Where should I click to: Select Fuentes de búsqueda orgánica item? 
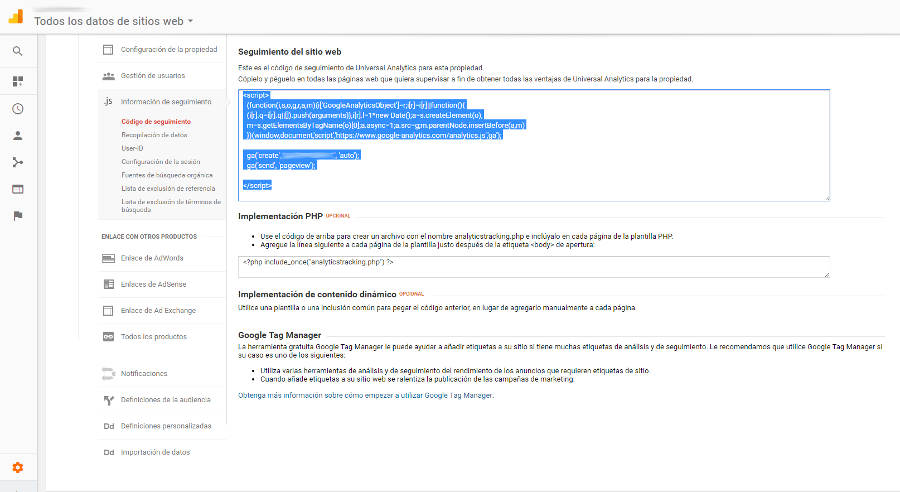167,175
